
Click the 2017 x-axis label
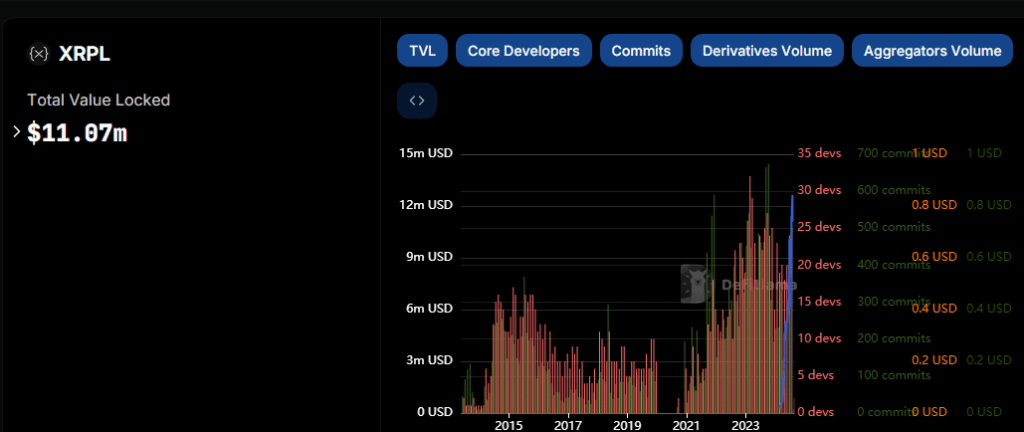pyautogui.click(x=569, y=425)
